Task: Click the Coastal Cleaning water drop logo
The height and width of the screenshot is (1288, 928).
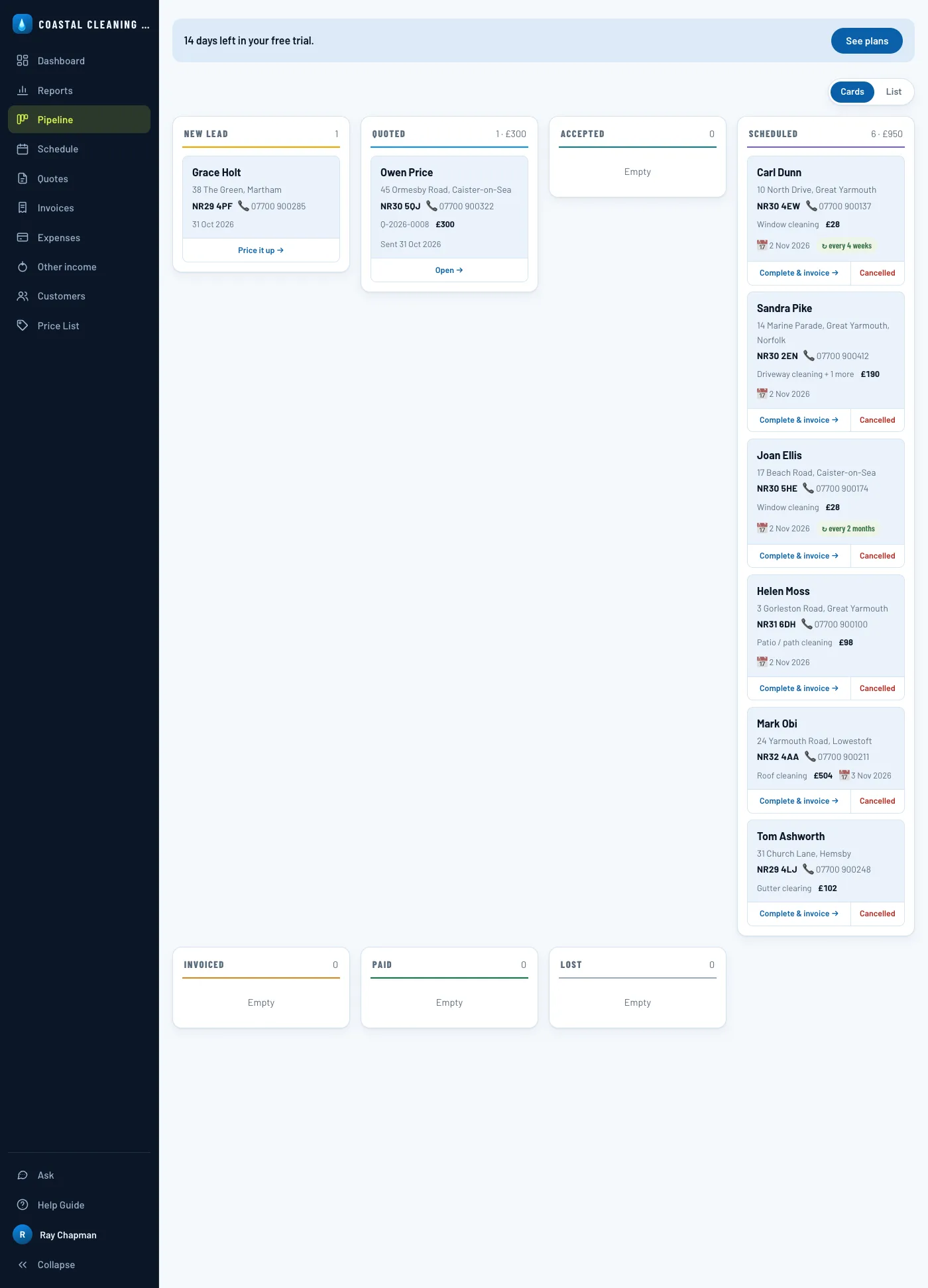Action: 23,25
